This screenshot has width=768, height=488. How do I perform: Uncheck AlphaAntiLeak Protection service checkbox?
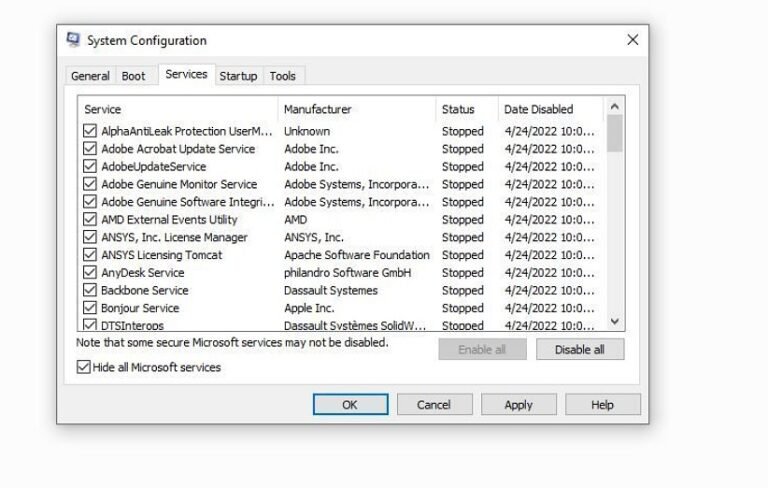point(90,131)
